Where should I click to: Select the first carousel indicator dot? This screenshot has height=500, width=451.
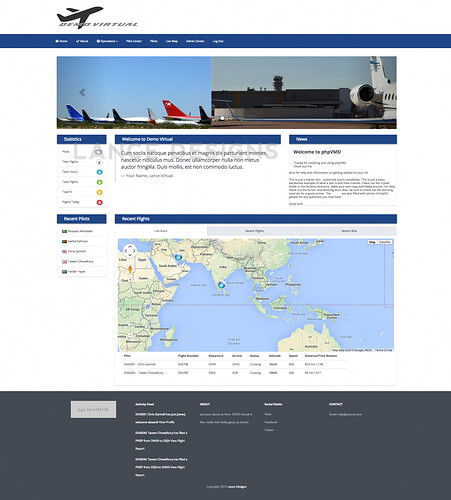click(x=222, y=118)
